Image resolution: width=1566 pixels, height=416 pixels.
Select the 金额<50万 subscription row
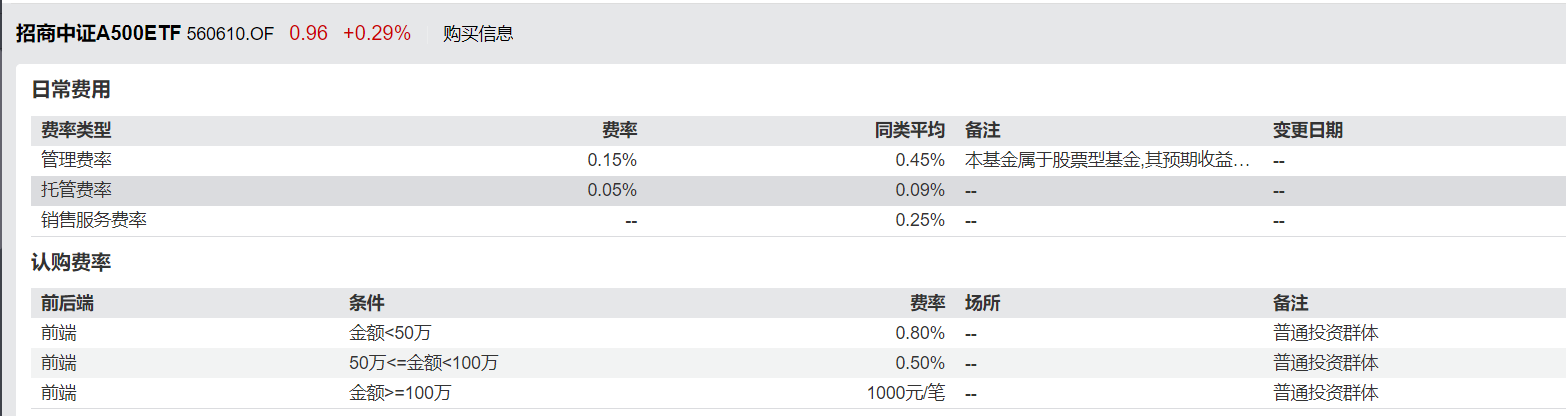(x=798, y=333)
